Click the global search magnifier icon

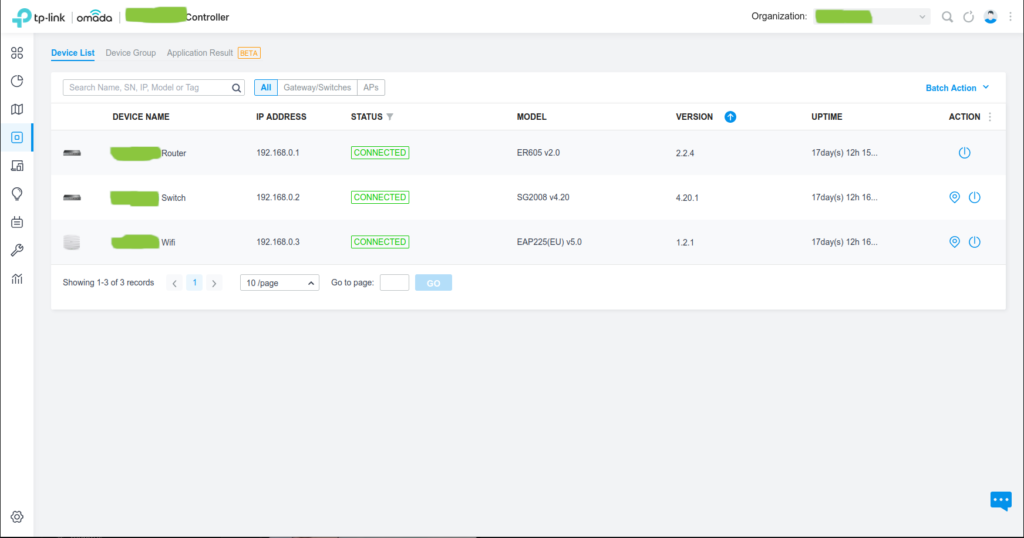pyautogui.click(x=948, y=17)
